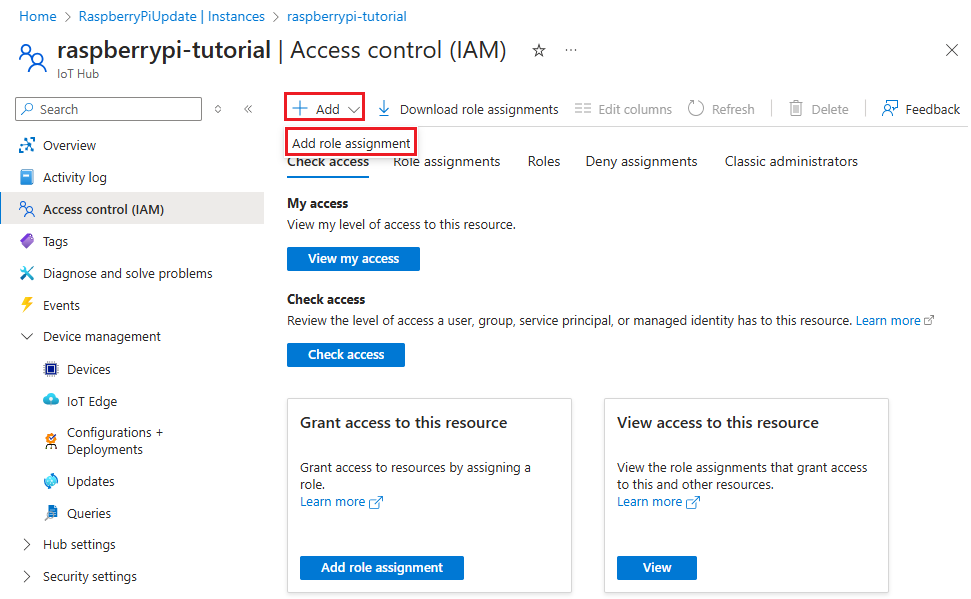The image size is (971, 599).
Task: Open the more options ellipsis in header
Action: click(x=571, y=50)
